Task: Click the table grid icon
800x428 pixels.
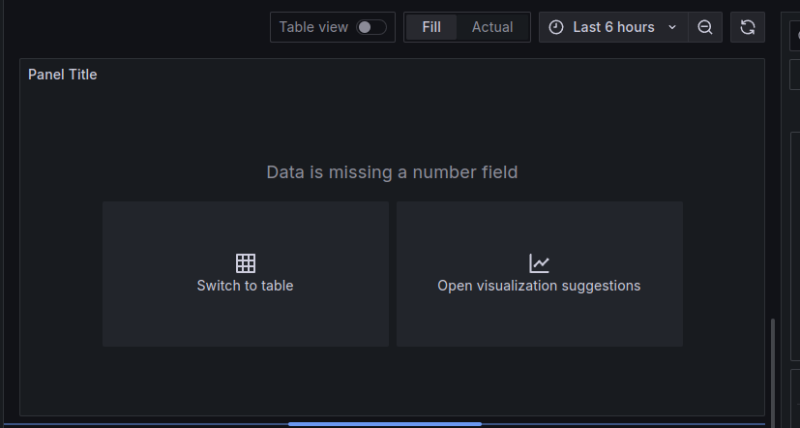Action: pyautogui.click(x=245, y=263)
